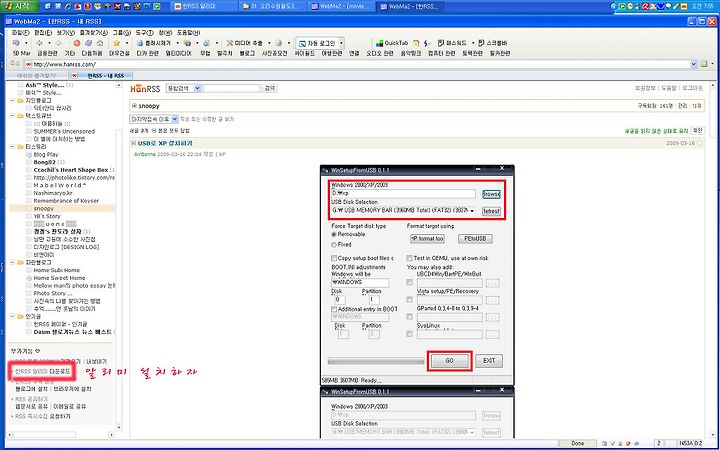
Task: Click the EXIT button in WinSetupFromUSB image
Action: point(489,361)
